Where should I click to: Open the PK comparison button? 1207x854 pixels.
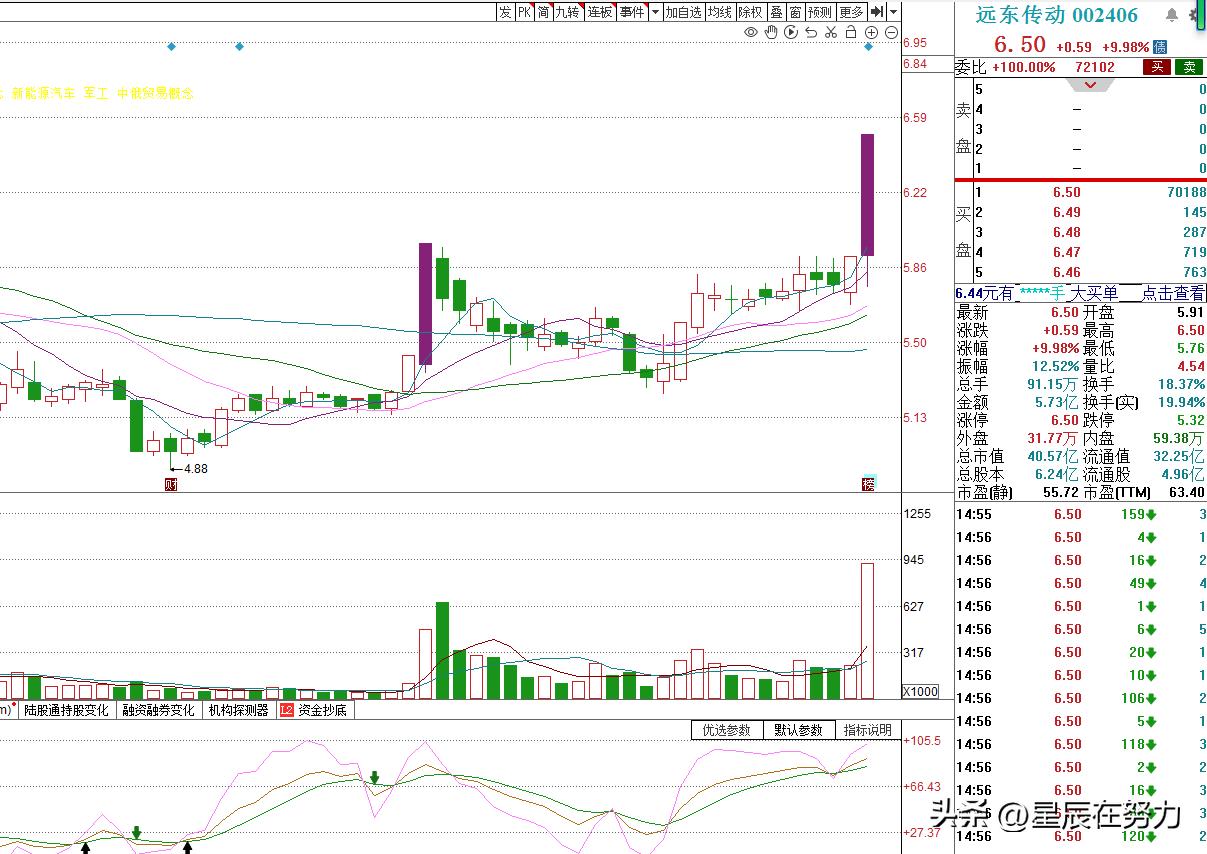pyautogui.click(x=524, y=12)
